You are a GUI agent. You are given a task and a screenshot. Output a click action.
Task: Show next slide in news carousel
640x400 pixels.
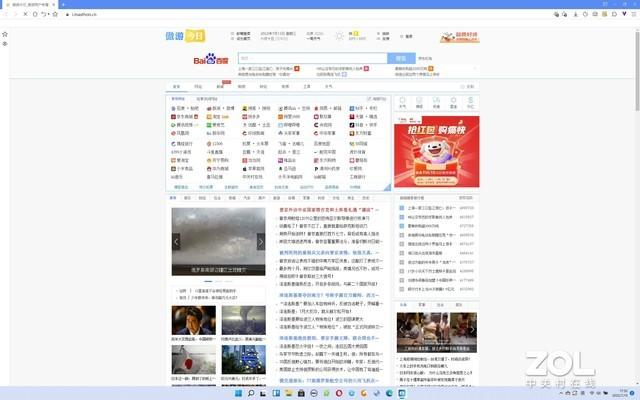[262, 242]
